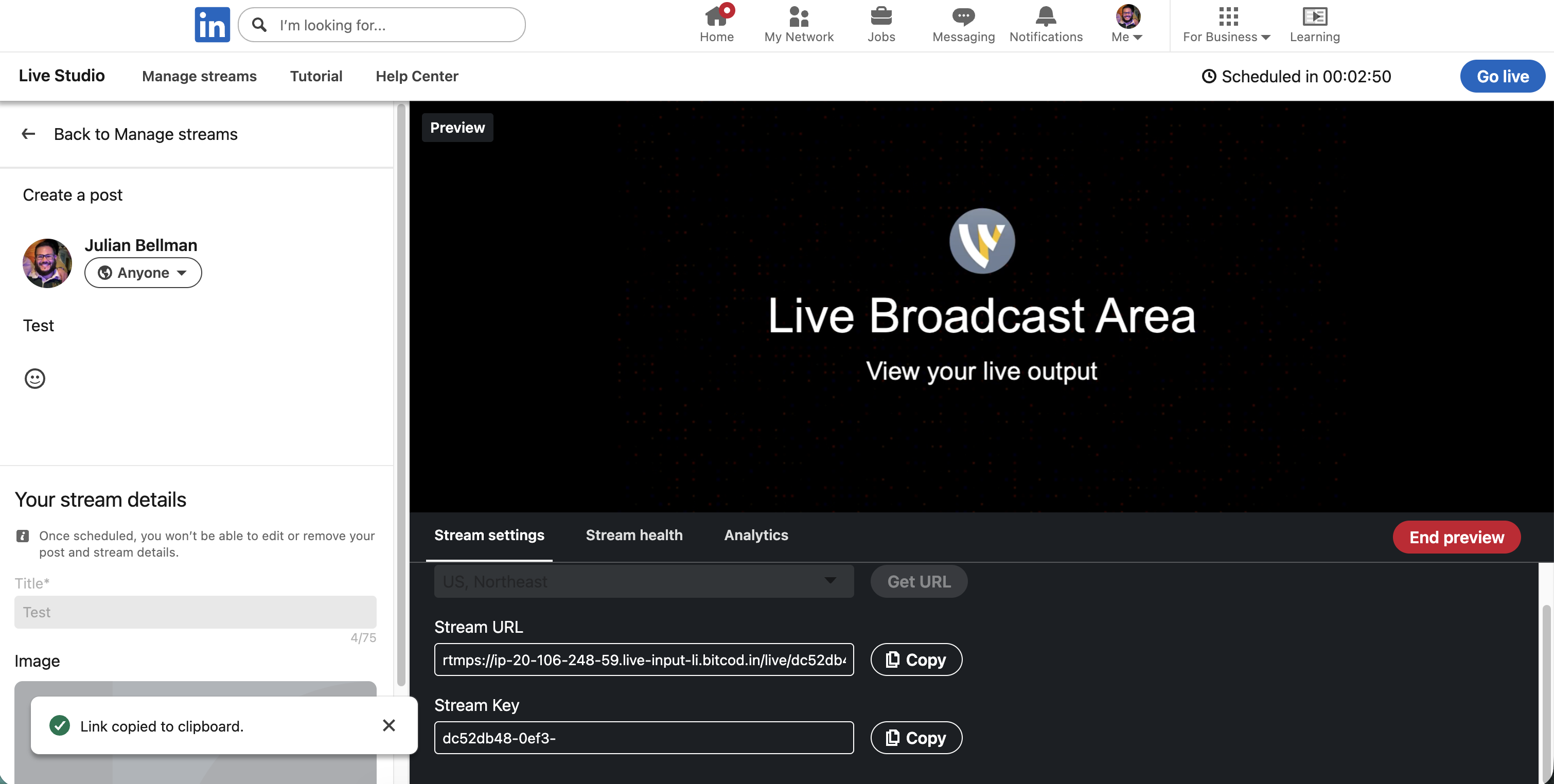Open the emoji picker smiley icon
The height and width of the screenshot is (784, 1554).
click(35, 379)
